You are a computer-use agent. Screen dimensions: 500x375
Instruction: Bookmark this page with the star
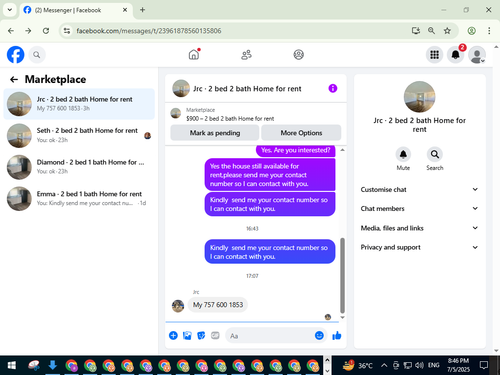point(447,31)
